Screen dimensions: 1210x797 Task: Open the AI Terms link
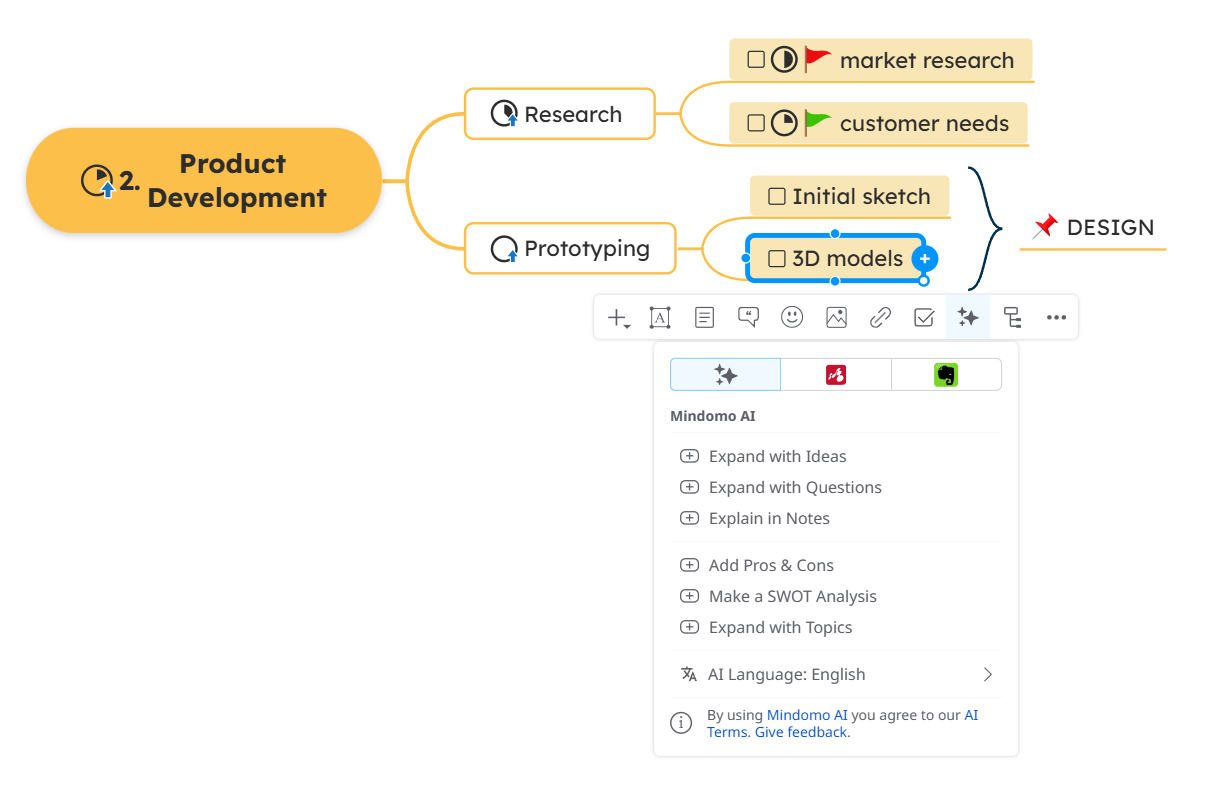coord(970,714)
